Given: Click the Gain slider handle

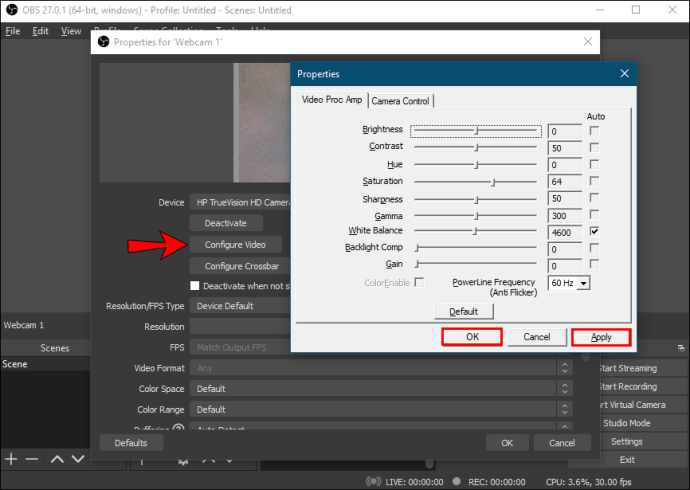Looking at the screenshot, I should 417,264.
